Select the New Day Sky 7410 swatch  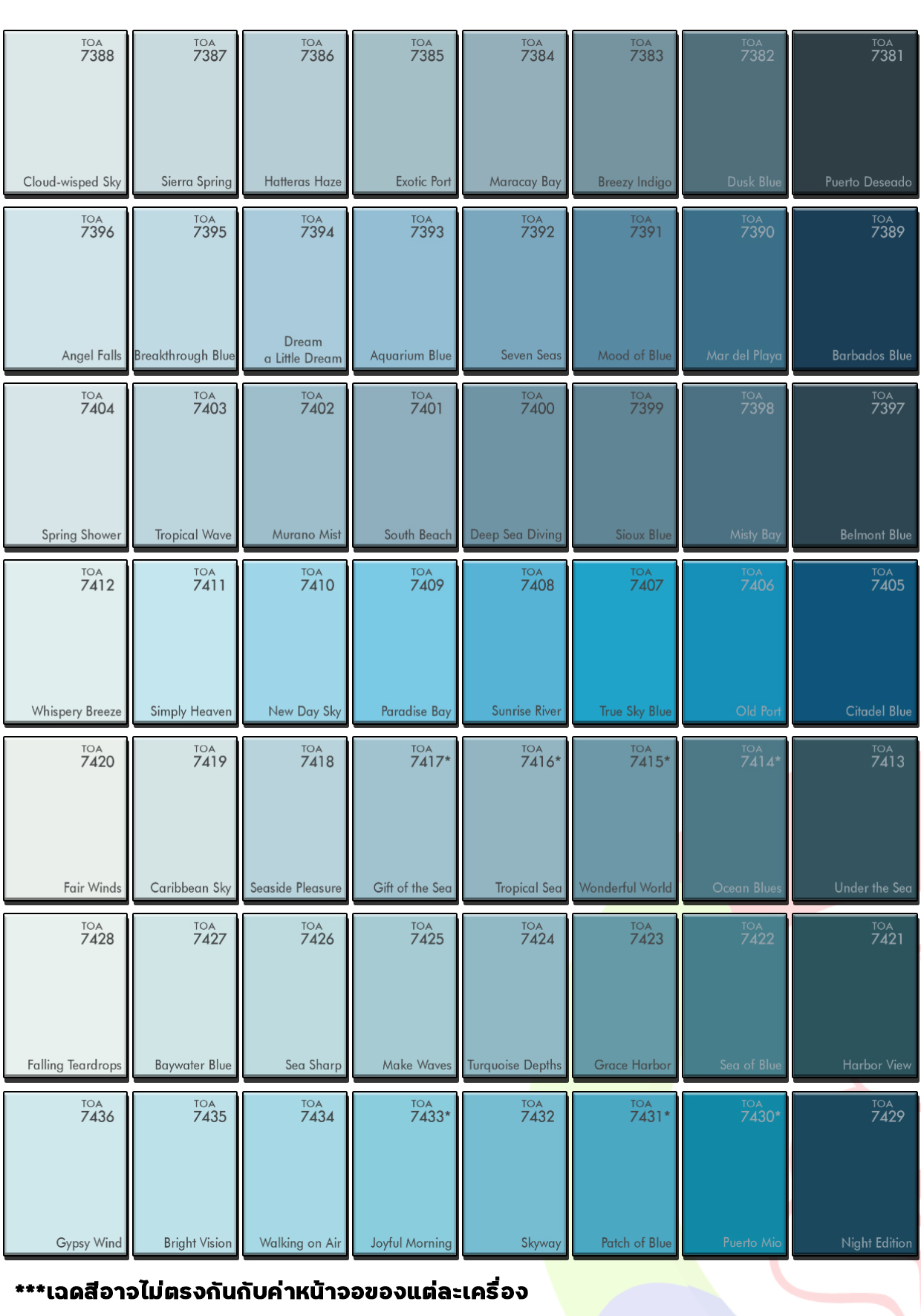(x=295, y=642)
